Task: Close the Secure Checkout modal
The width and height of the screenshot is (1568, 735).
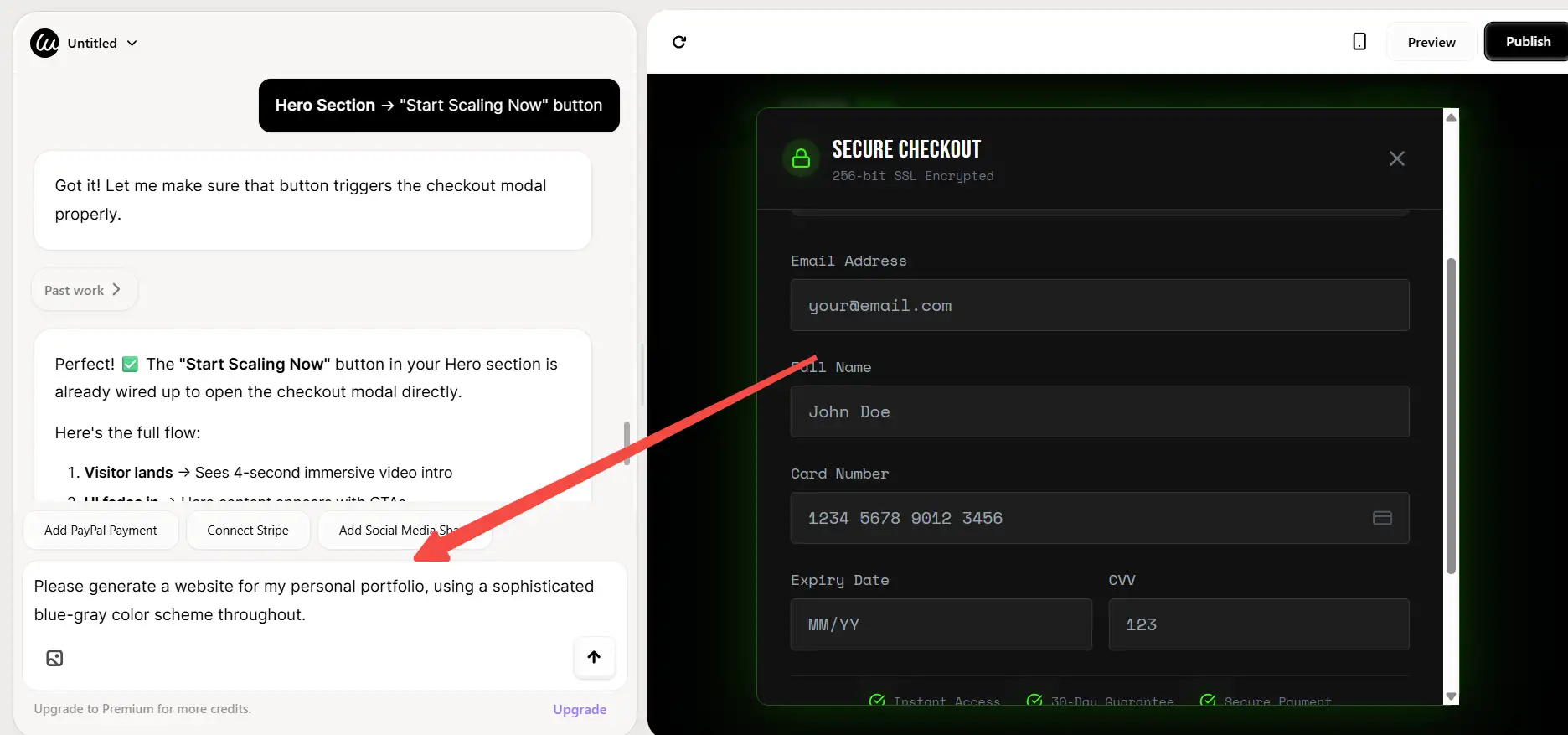Action: pyautogui.click(x=1396, y=158)
